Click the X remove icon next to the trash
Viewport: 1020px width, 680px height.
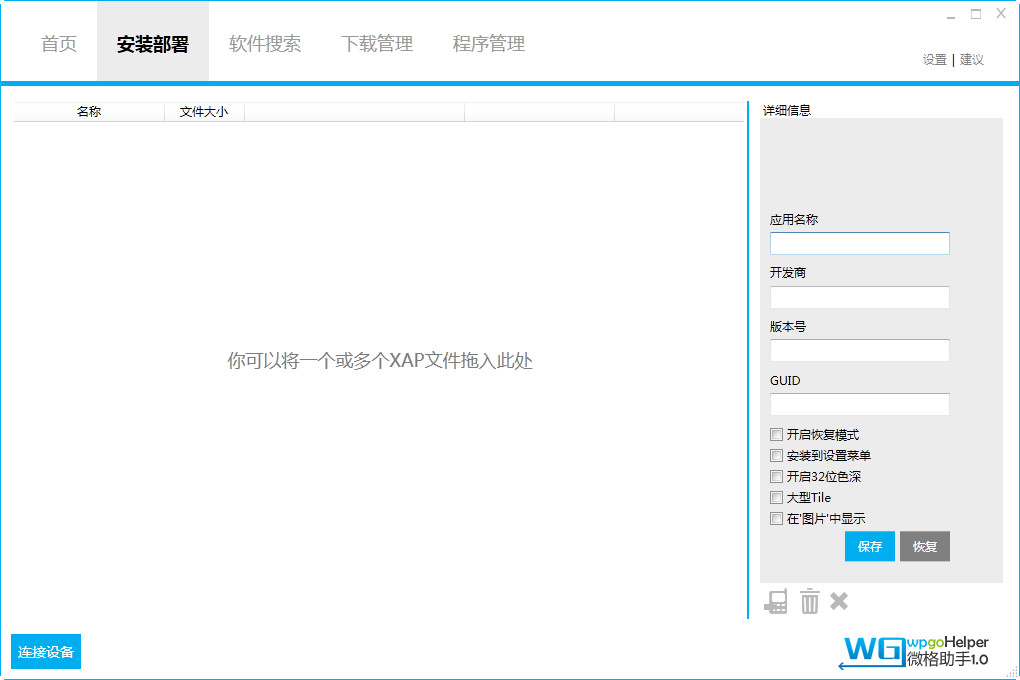point(838,601)
